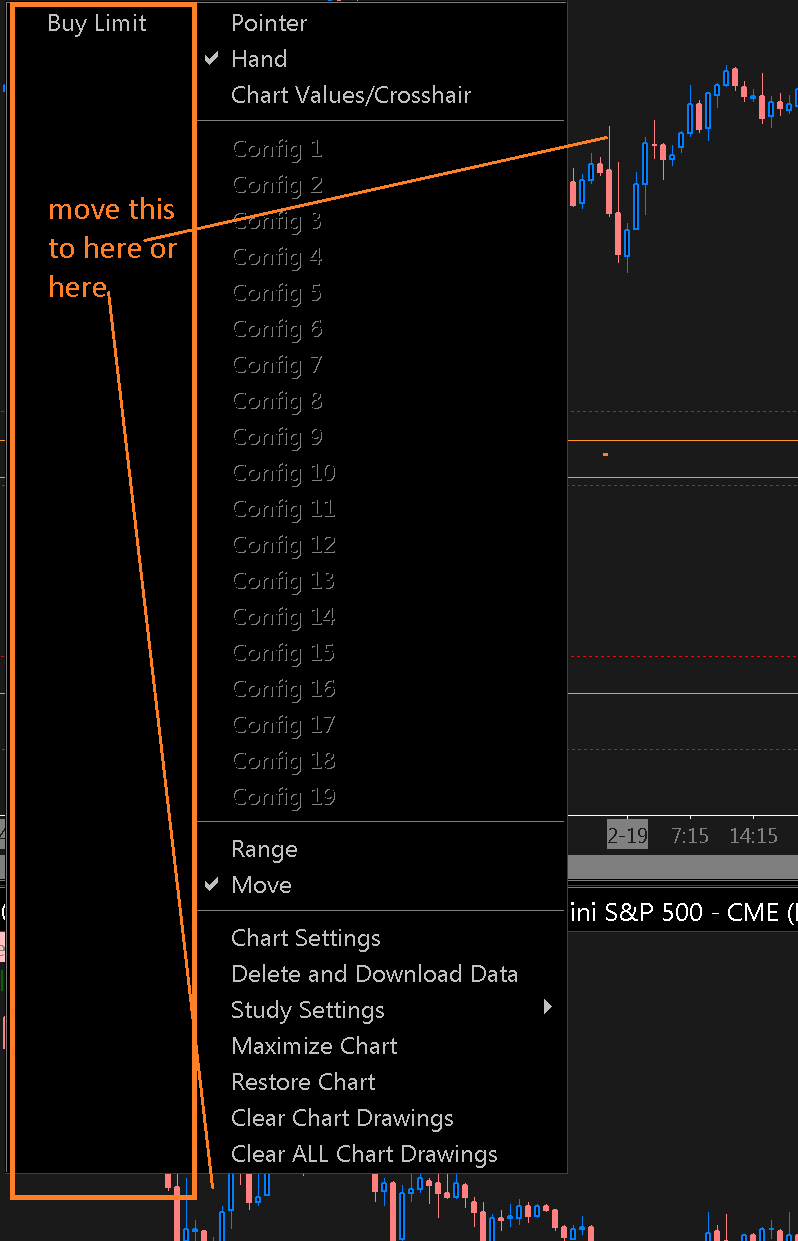Enable Chart Values/Crosshair mode
798x1241 pixels.
coord(351,95)
